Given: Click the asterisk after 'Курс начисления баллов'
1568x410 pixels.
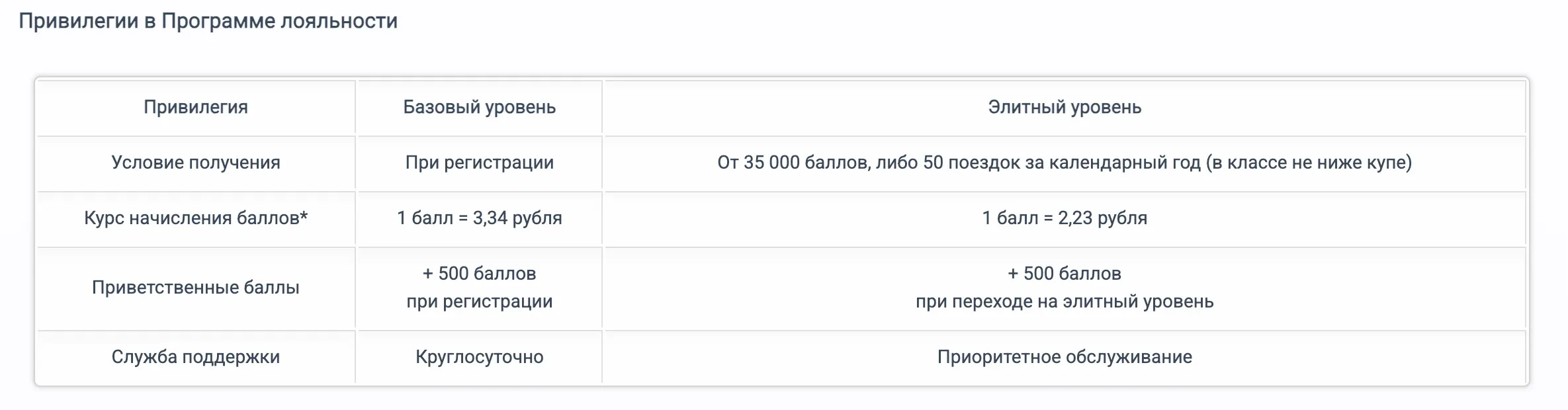Looking at the screenshot, I should 304,216.
